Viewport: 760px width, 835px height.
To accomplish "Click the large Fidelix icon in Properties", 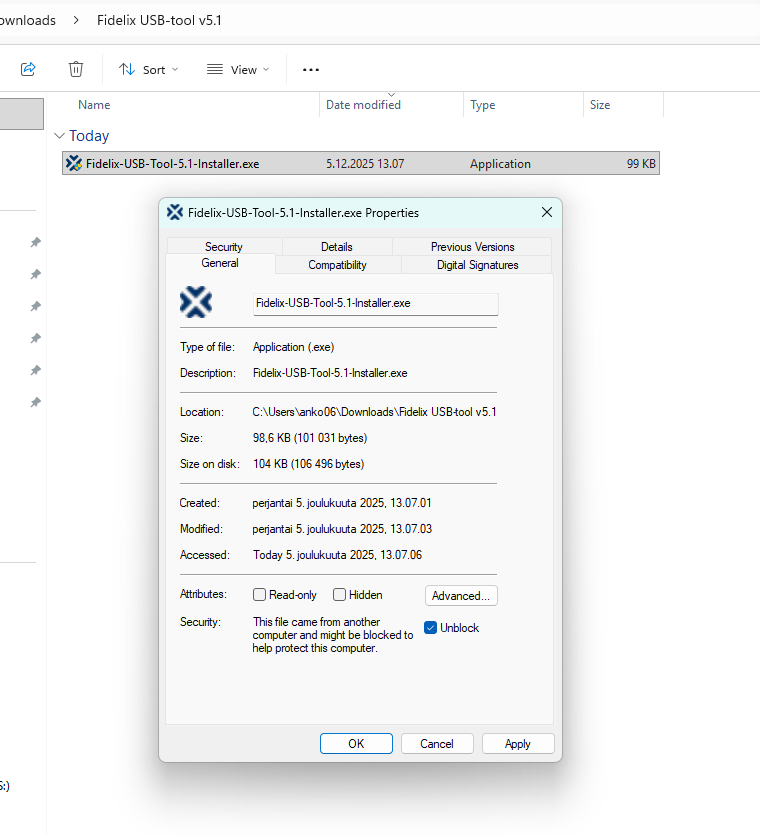I will pyautogui.click(x=196, y=302).
